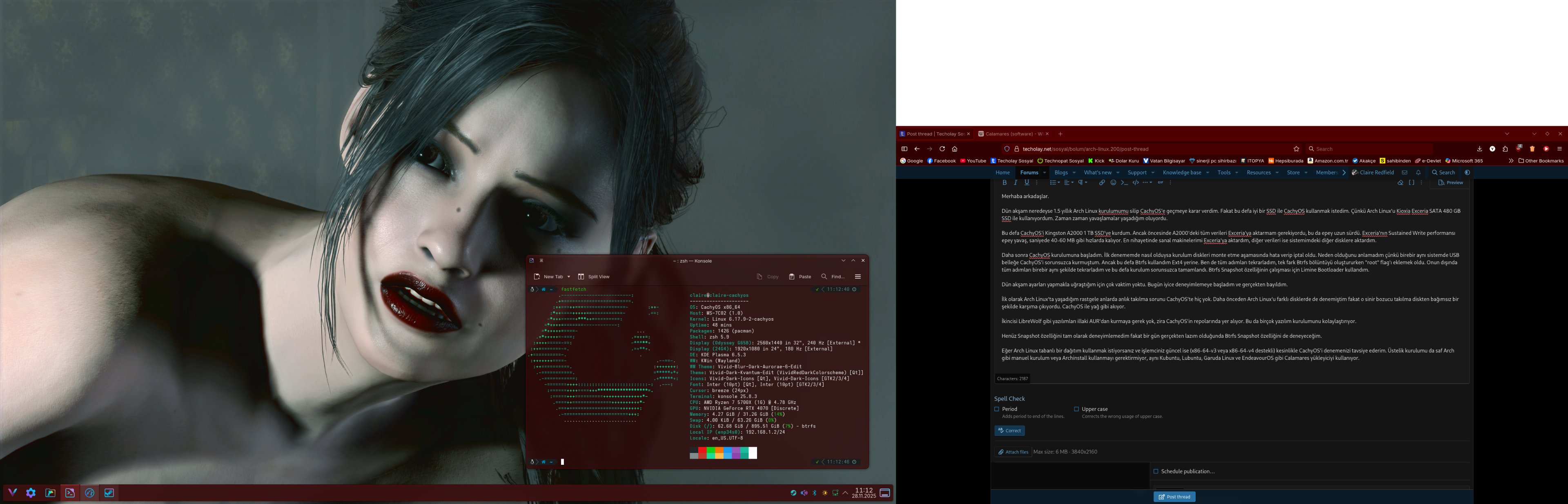Open a new browser tab with plus

point(1060,134)
